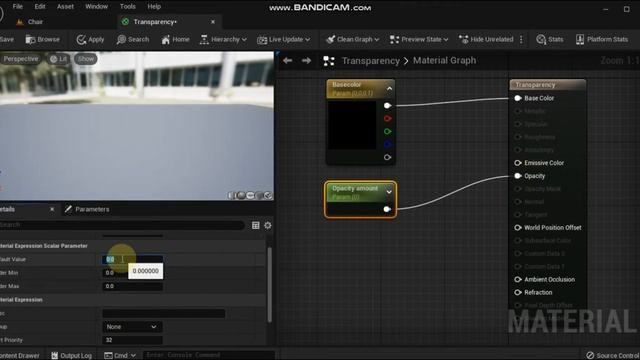
Task: Open the Asset menu
Action: click(65, 7)
